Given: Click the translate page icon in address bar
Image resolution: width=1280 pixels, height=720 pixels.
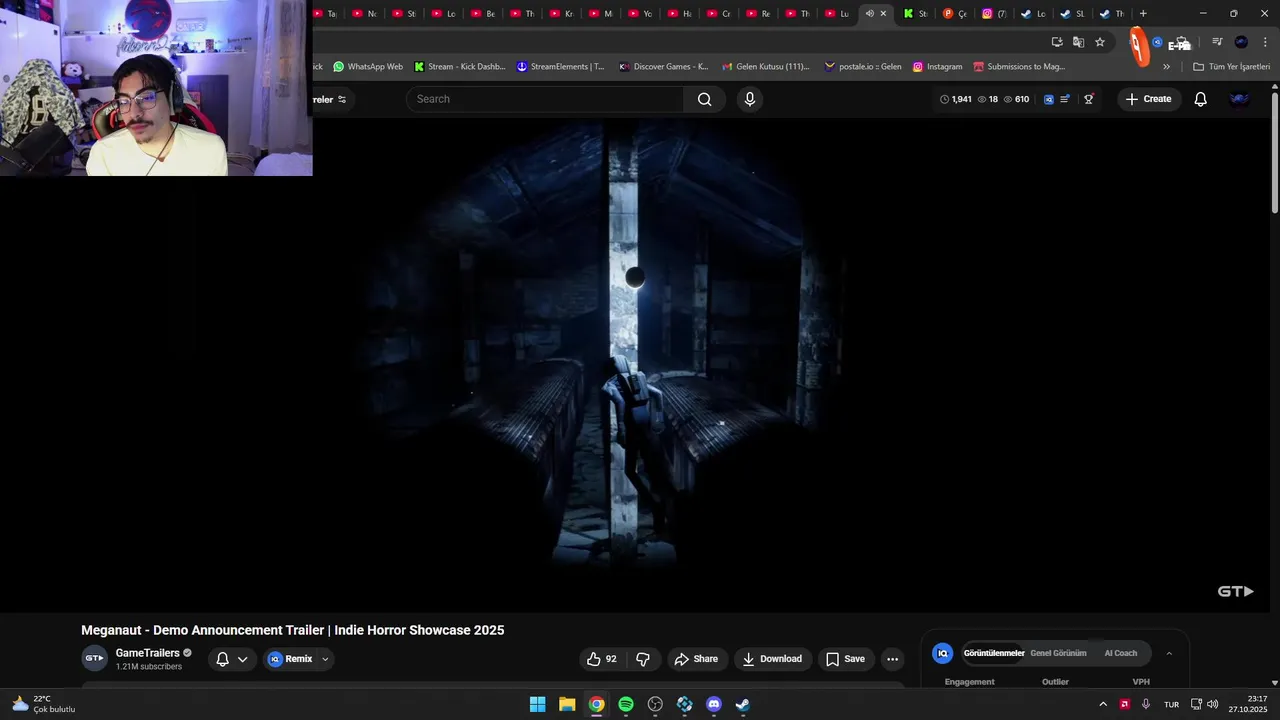Looking at the screenshot, I should pos(1078,42).
